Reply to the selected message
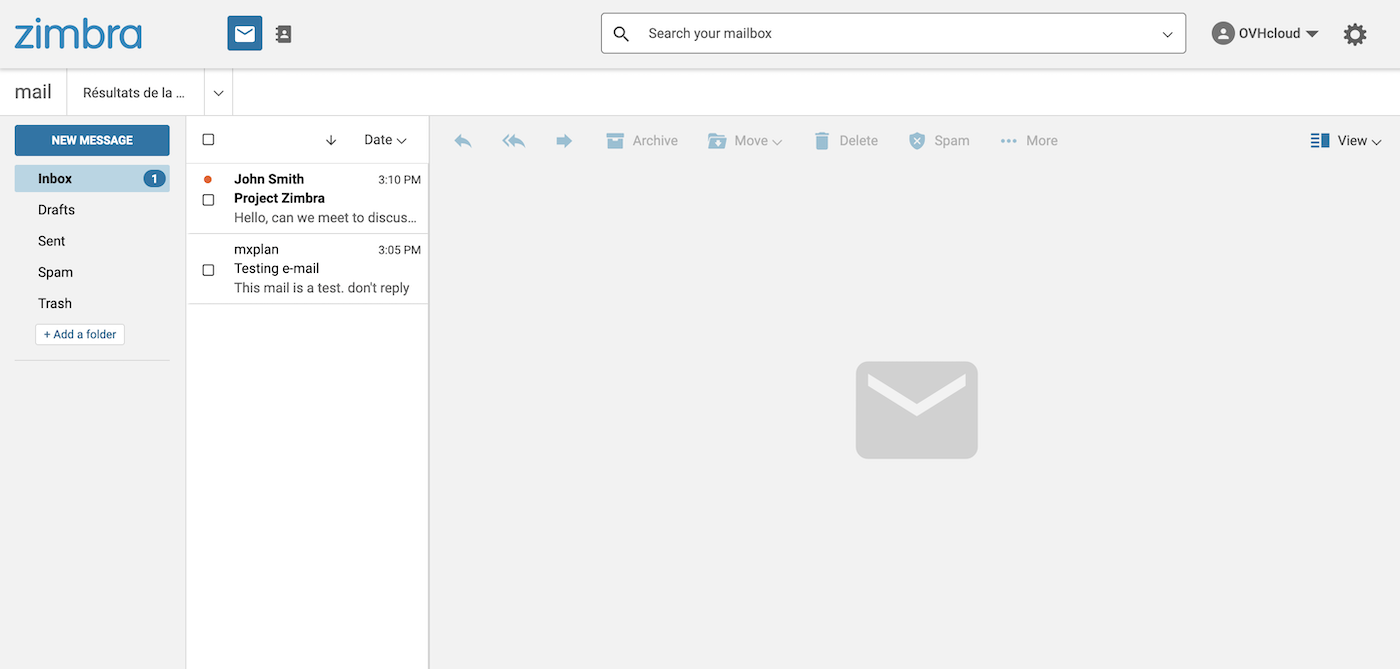Image resolution: width=1400 pixels, height=669 pixels. 462,140
